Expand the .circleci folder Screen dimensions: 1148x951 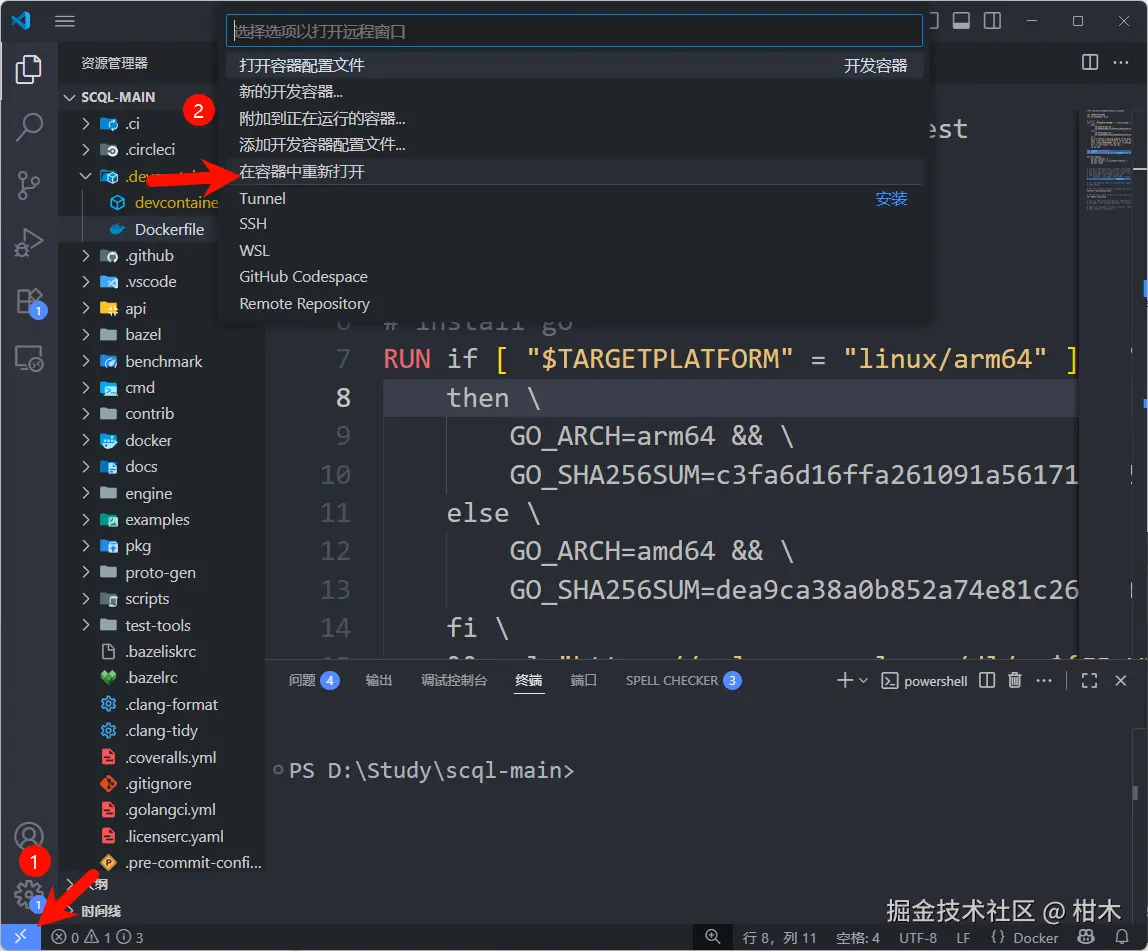86,149
